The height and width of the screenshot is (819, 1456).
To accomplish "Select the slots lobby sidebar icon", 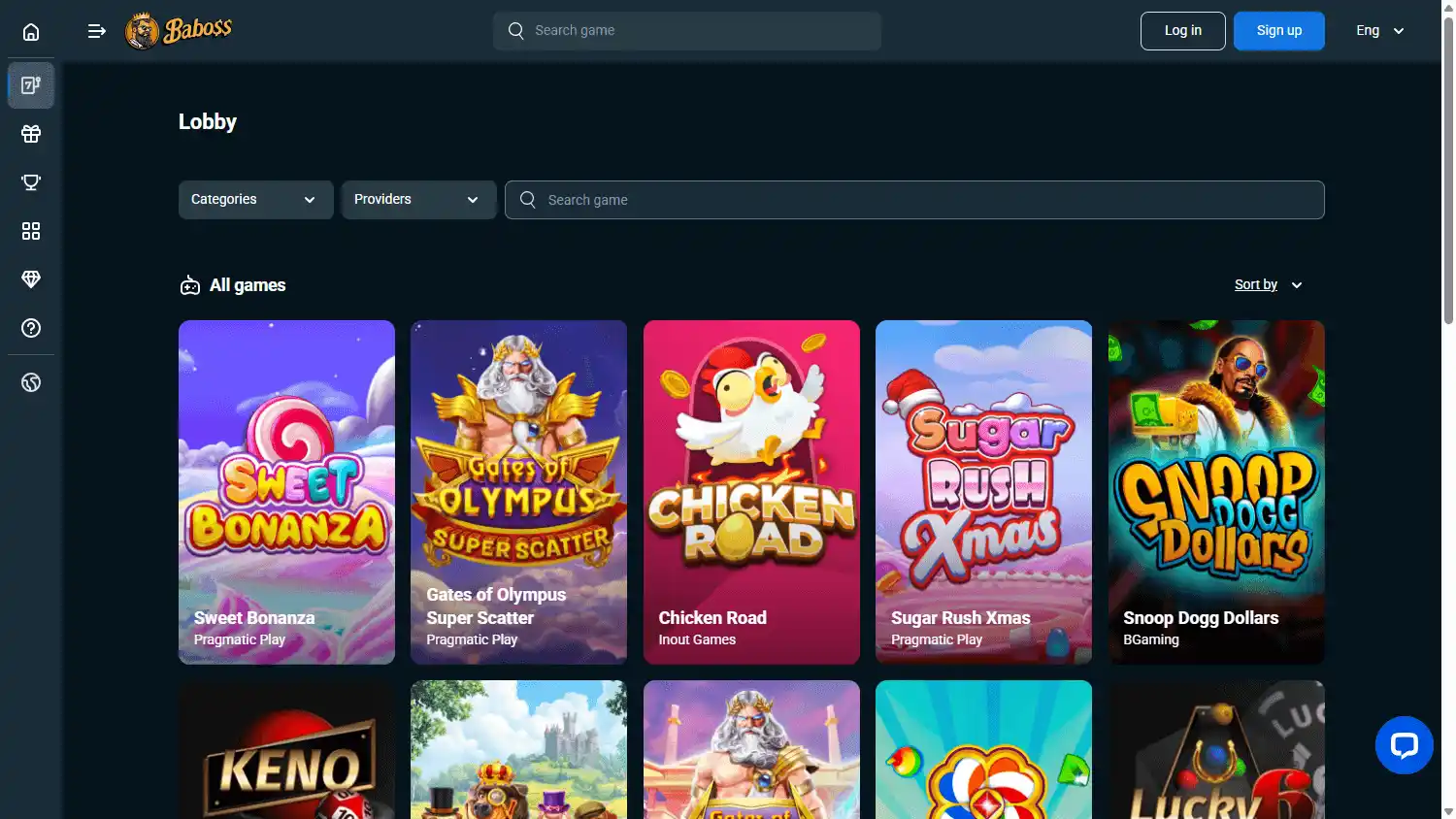I will click(x=31, y=85).
